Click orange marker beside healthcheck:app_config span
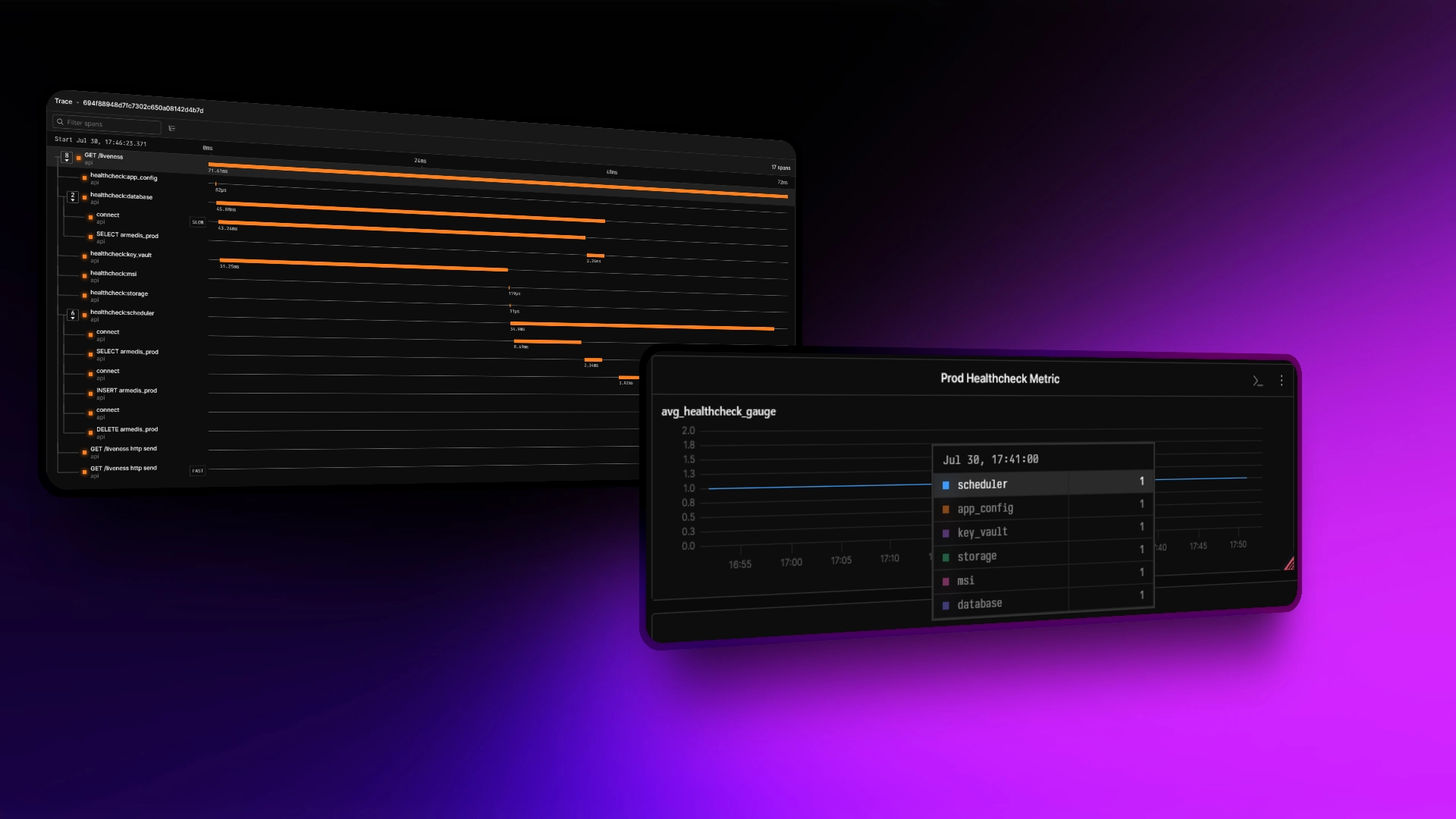 point(84,178)
